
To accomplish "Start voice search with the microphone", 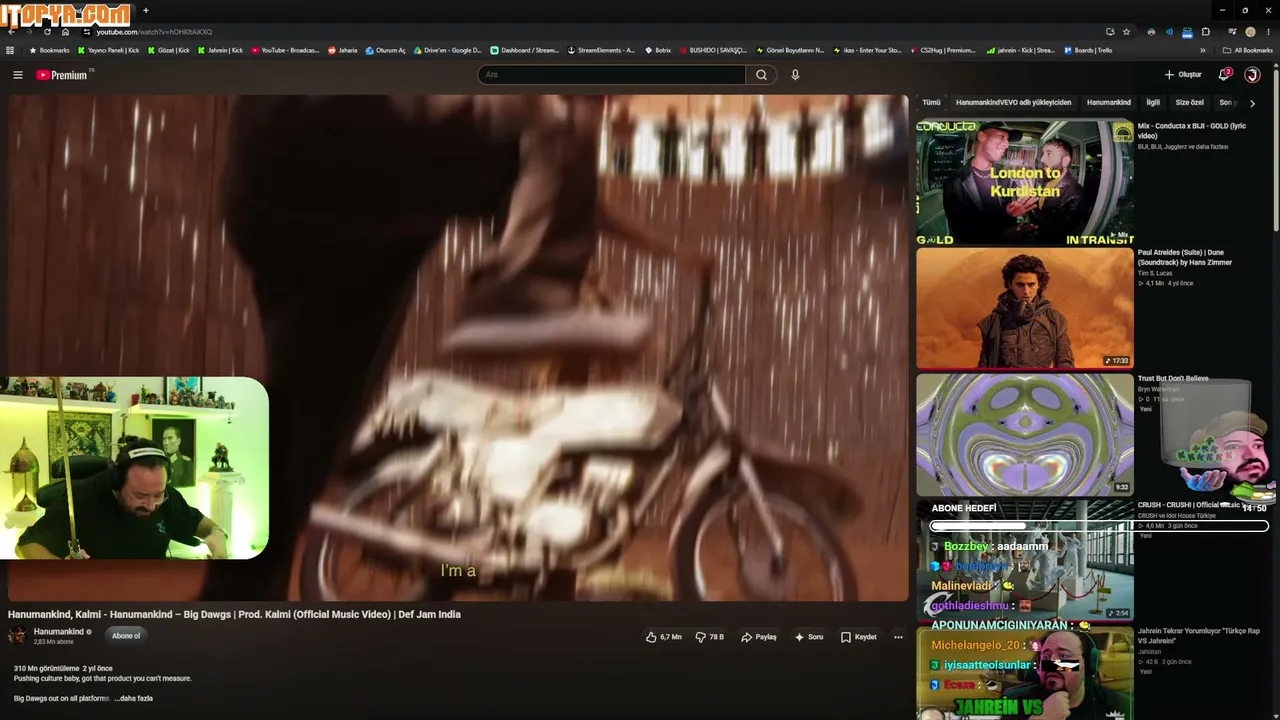I will pyautogui.click(x=795, y=75).
